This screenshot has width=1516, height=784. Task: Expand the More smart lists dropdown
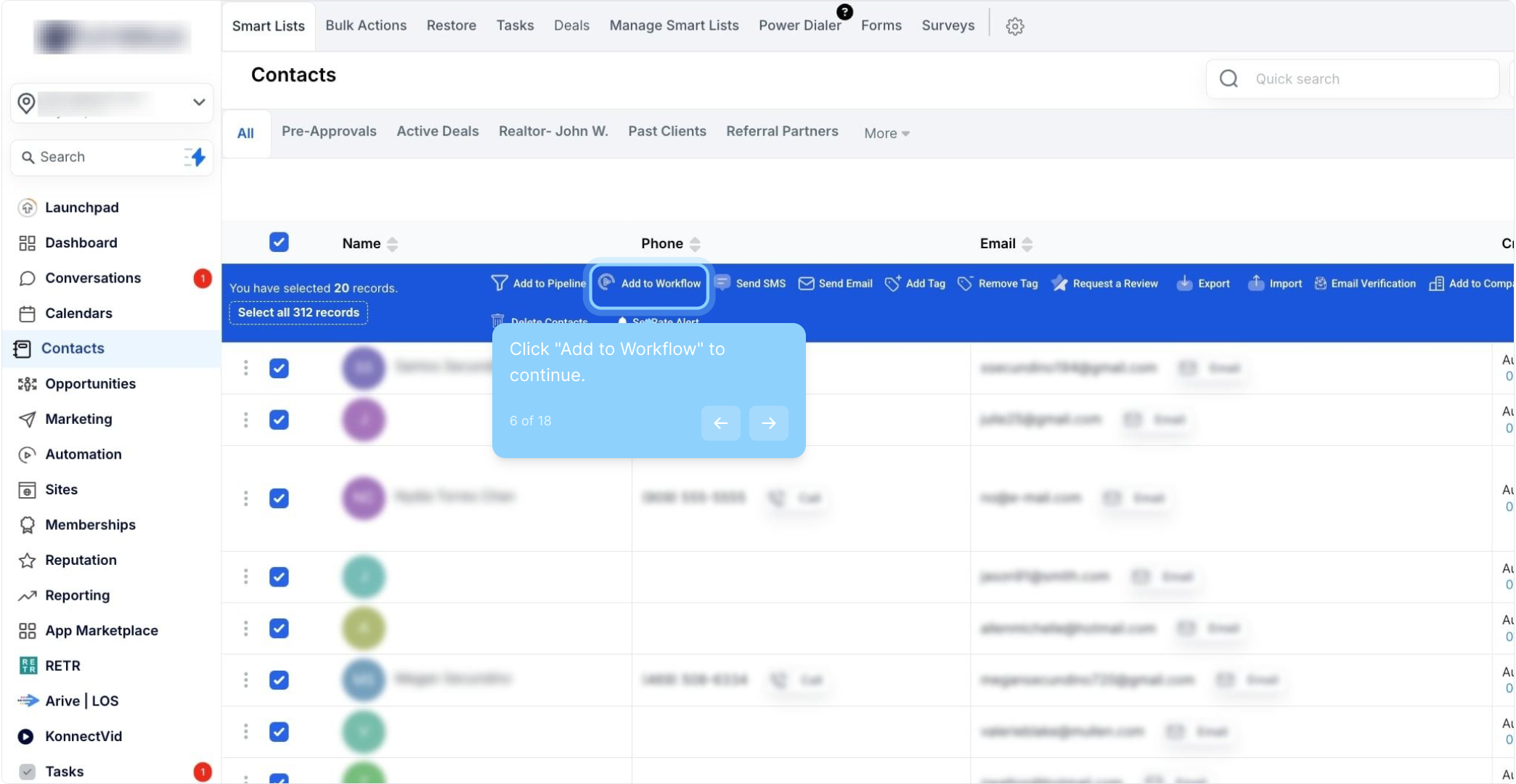pyautogui.click(x=886, y=133)
